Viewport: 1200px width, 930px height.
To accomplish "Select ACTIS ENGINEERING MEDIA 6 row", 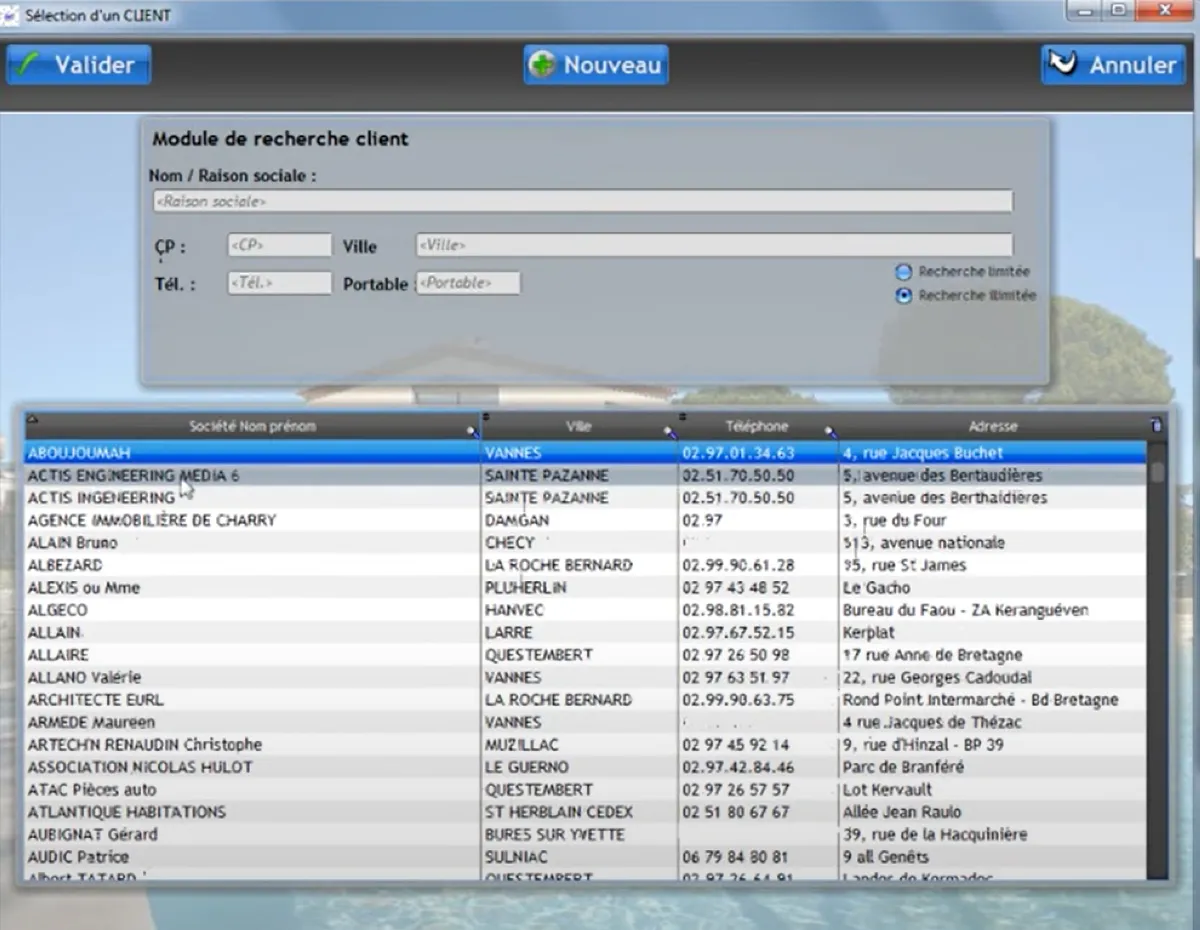I will coord(585,476).
